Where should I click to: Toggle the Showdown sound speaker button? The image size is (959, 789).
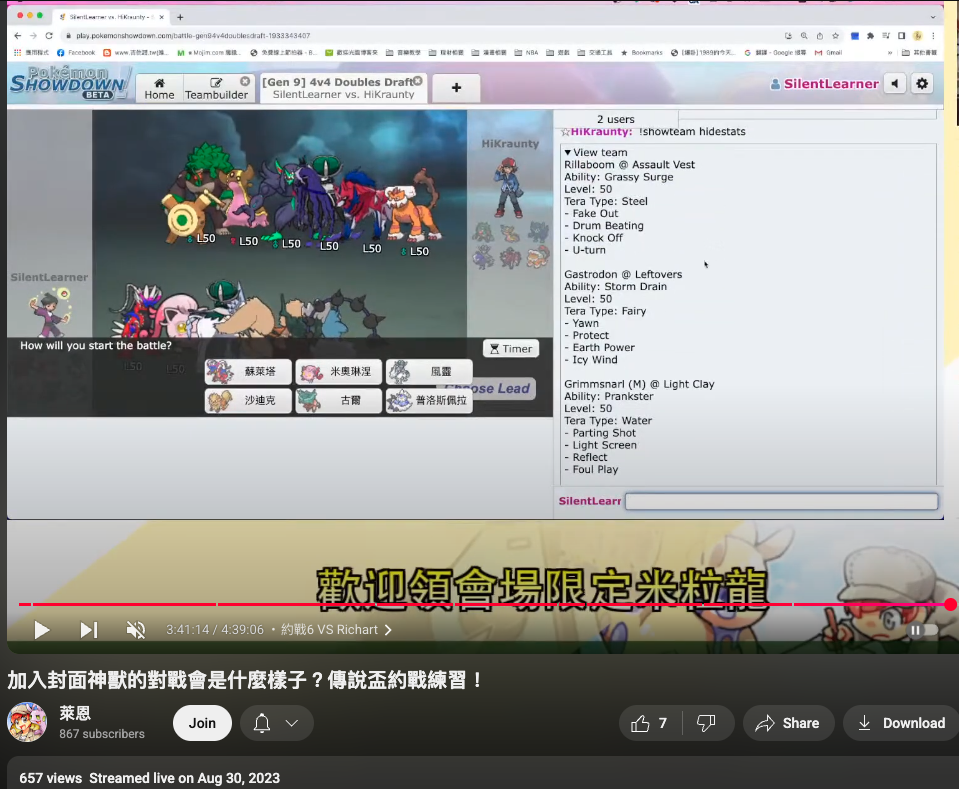click(x=895, y=84)
